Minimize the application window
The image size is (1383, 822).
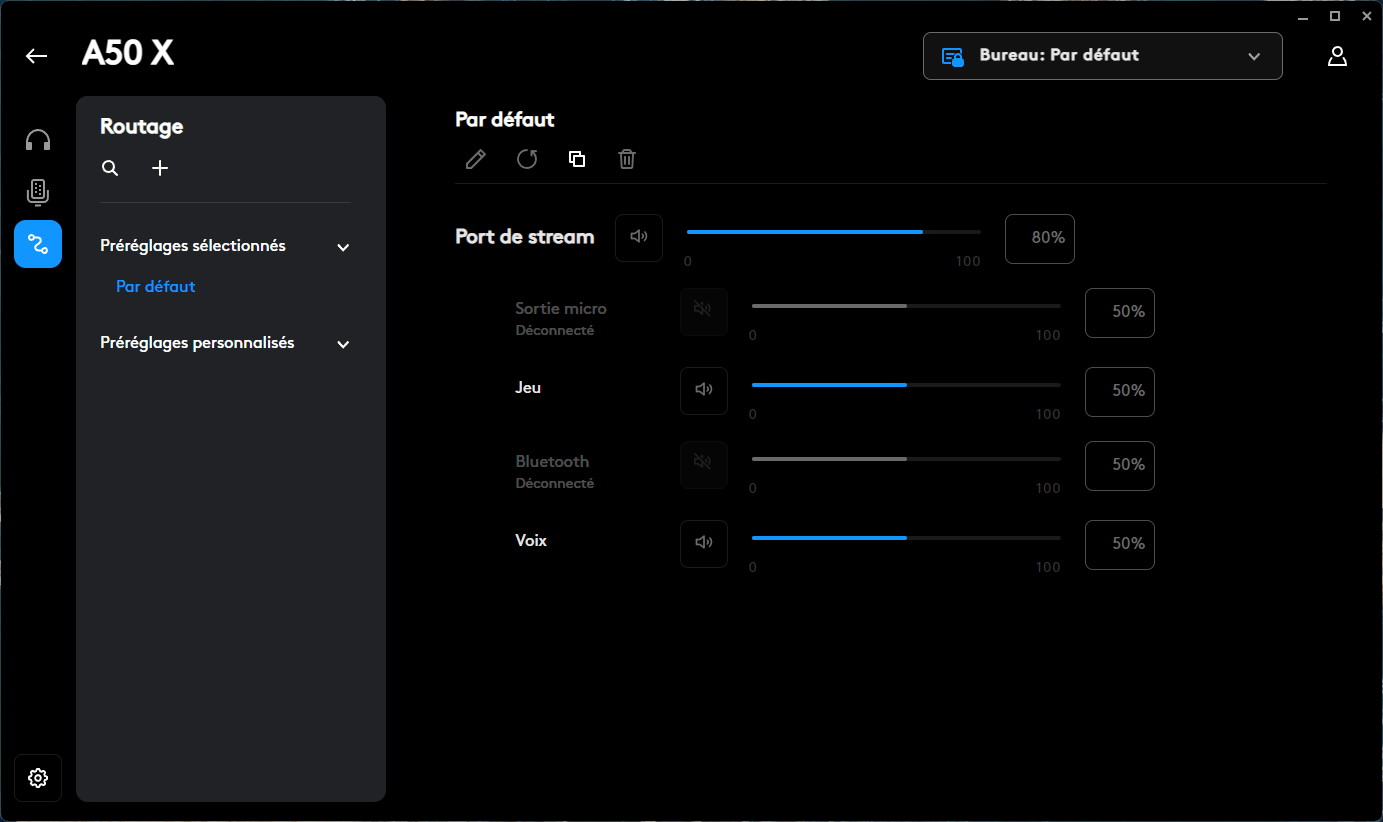click(1303, 16)
